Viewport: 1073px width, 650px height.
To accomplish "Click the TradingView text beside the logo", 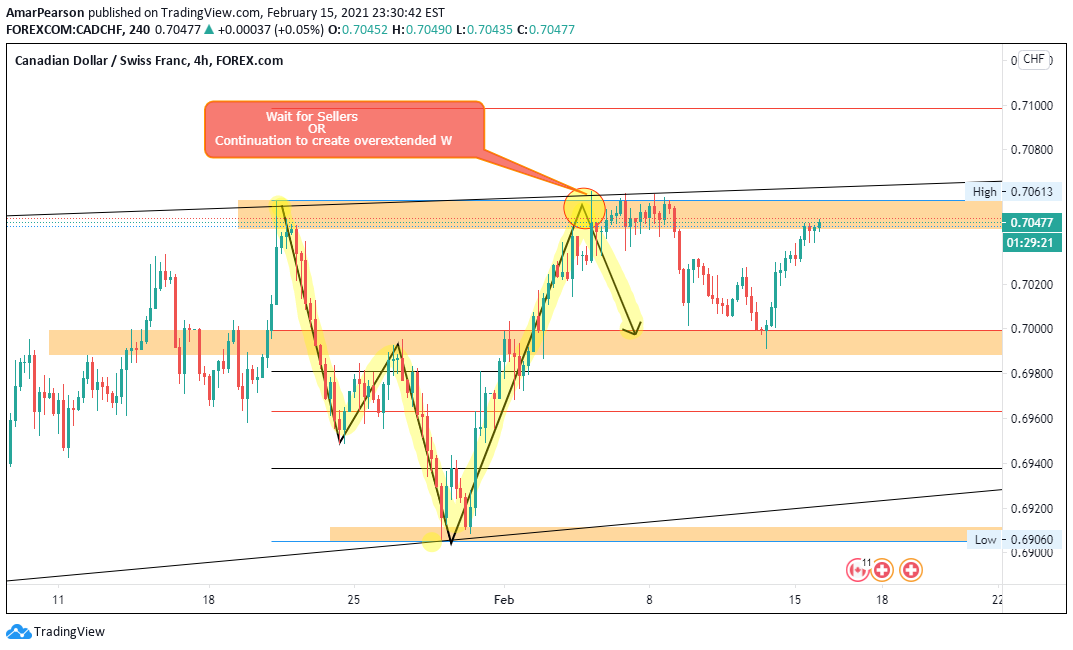I will click(69, 632).
